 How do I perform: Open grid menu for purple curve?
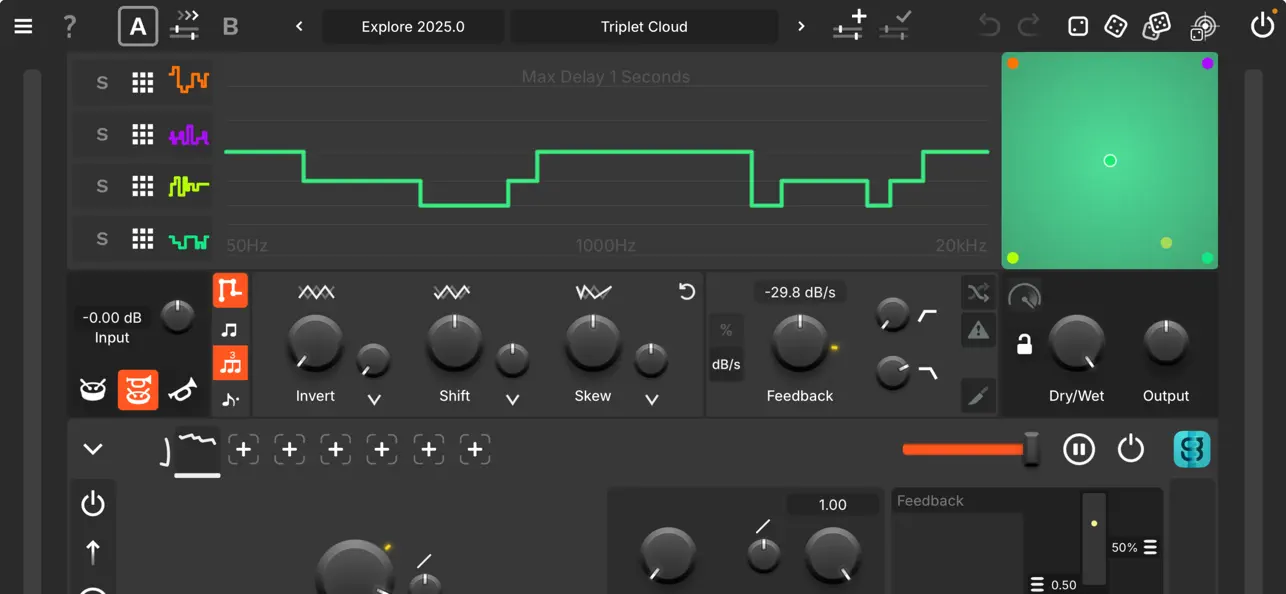(x=143, y=134)
